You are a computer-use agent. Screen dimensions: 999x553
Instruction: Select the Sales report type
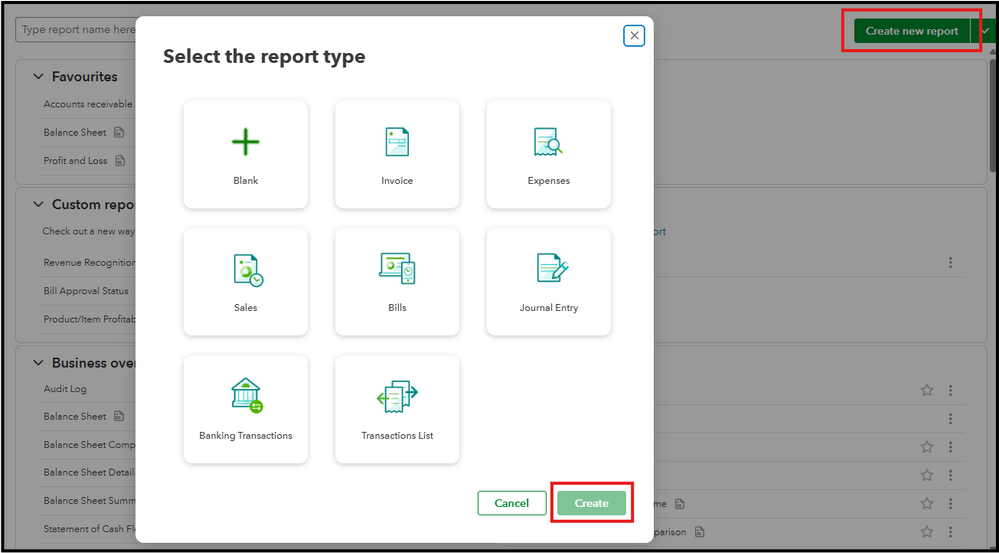245,282
